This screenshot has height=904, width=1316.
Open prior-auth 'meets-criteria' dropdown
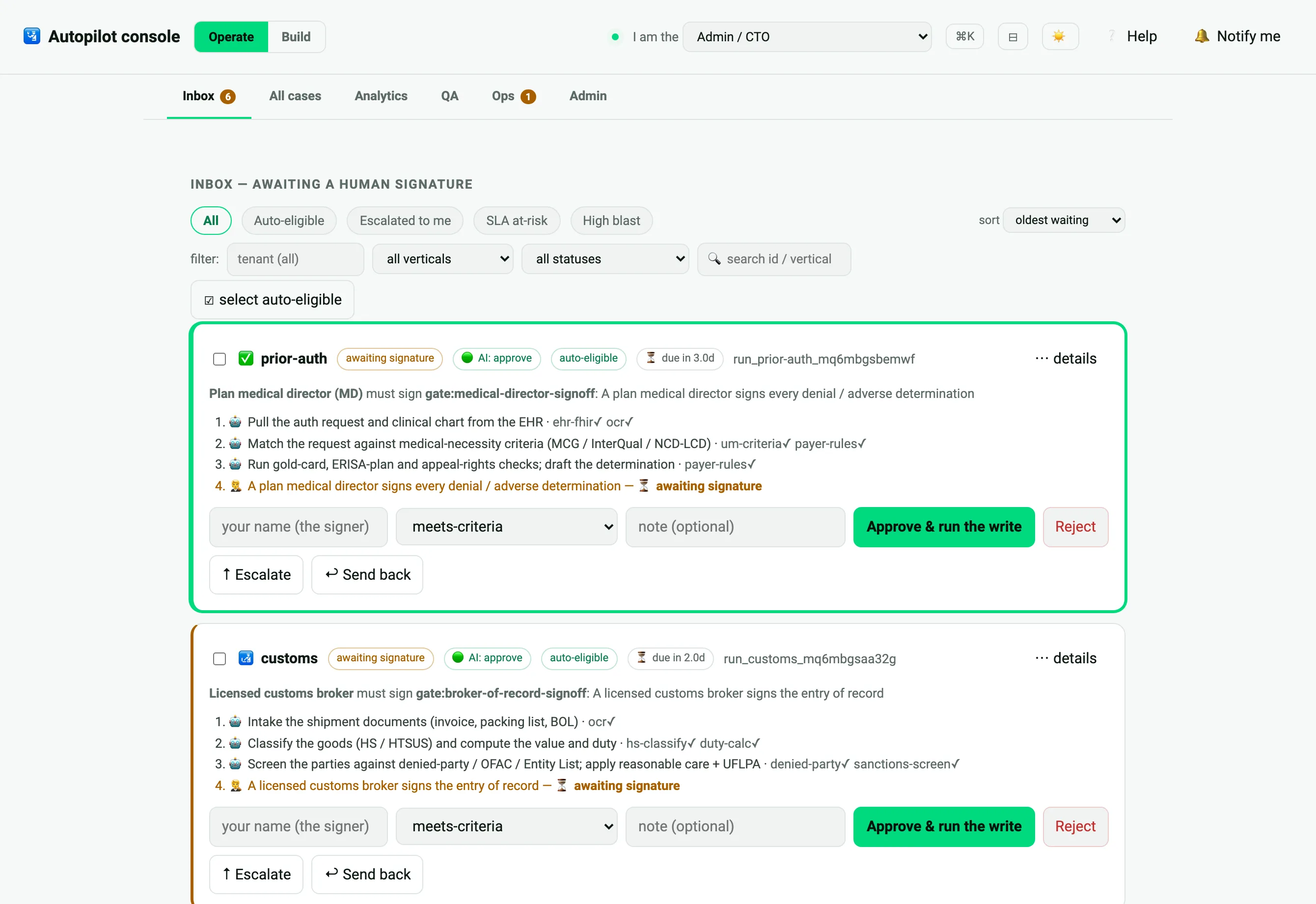[506, 527]
